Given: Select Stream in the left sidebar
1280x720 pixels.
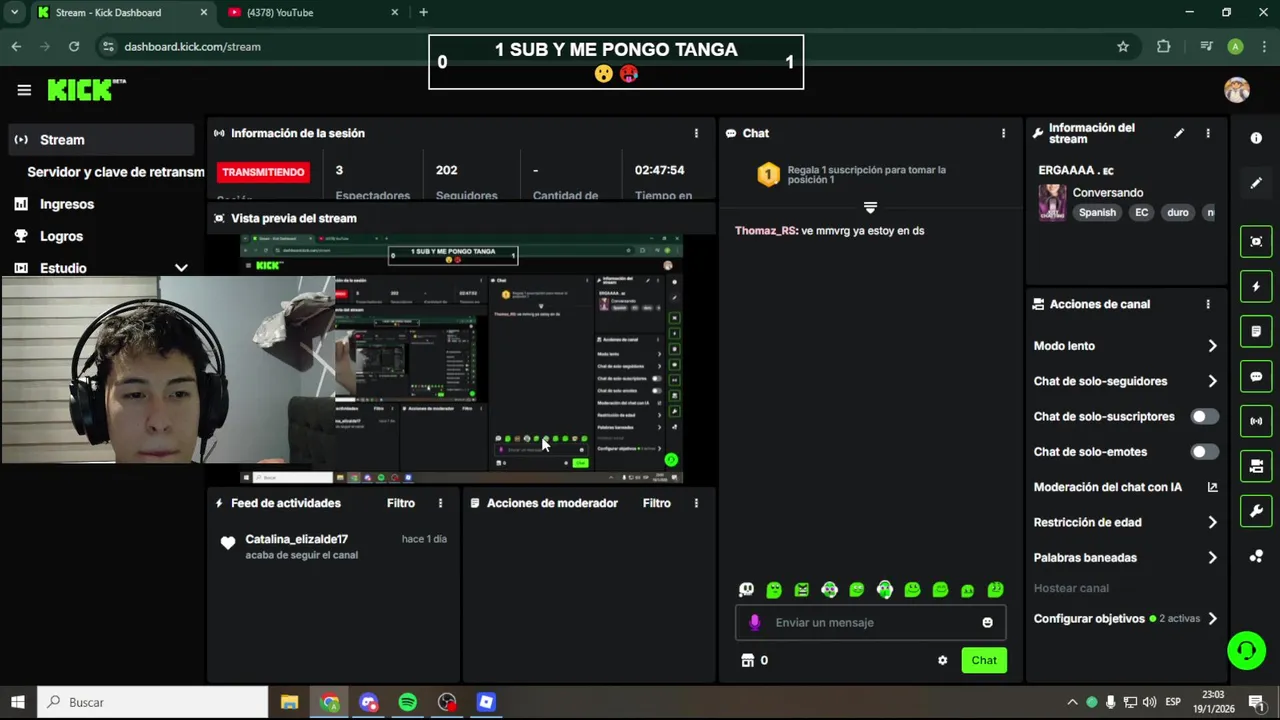Looking at the screenshot, I should pyautogui.click(x=101, y=140).
